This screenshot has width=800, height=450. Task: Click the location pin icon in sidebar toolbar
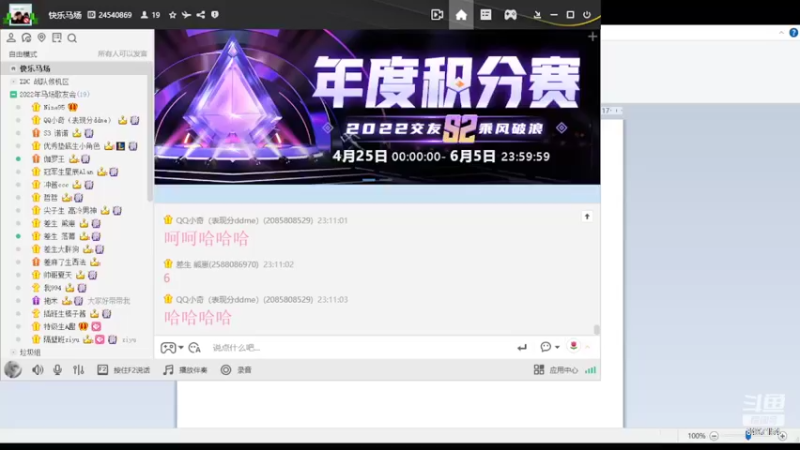41,38
